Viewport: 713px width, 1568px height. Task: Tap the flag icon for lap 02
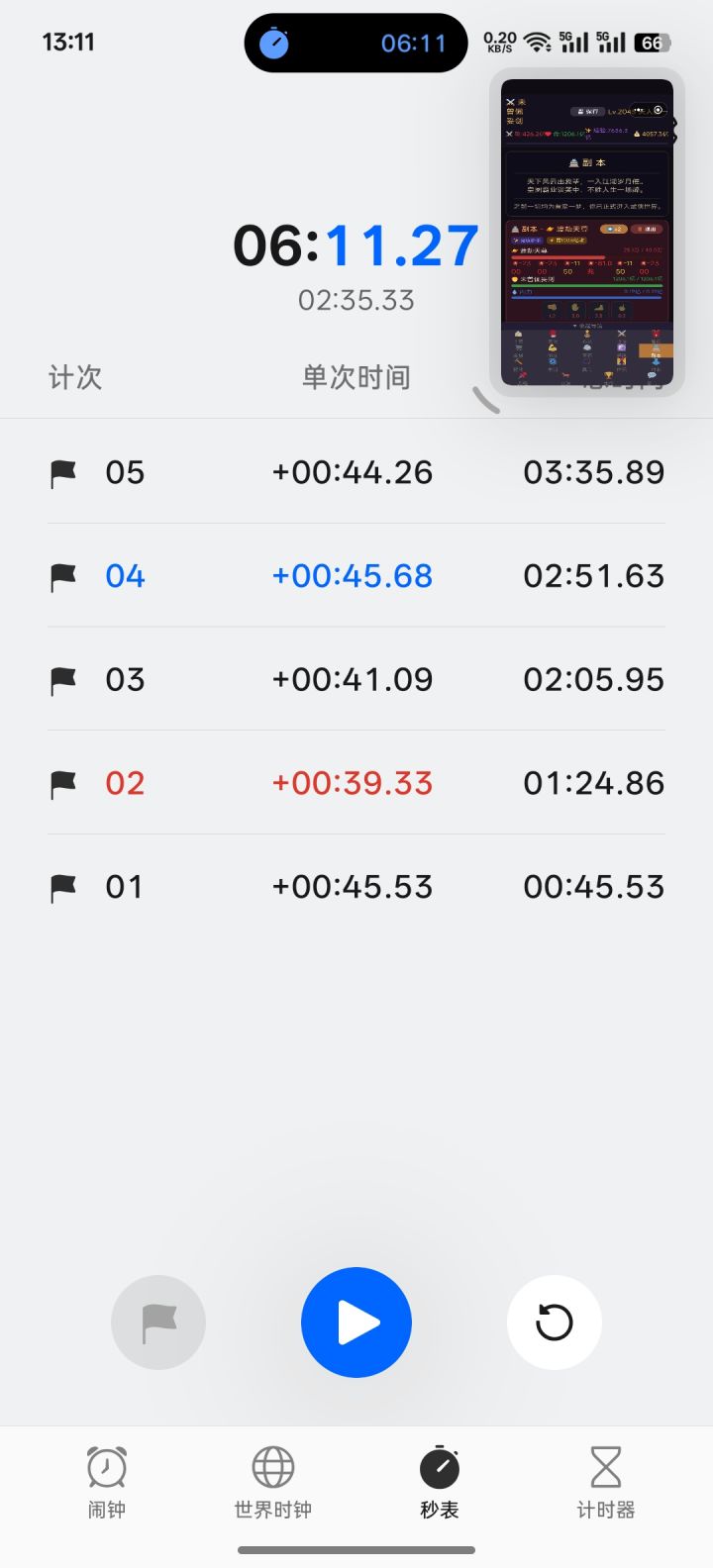pyautogui.click(x=63, y=784)
